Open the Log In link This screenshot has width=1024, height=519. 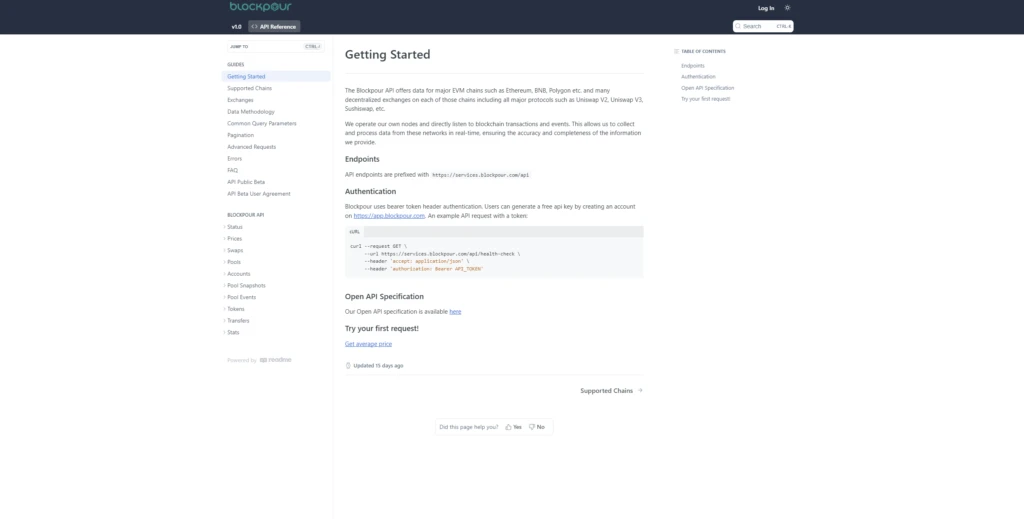tap(765, 8)
